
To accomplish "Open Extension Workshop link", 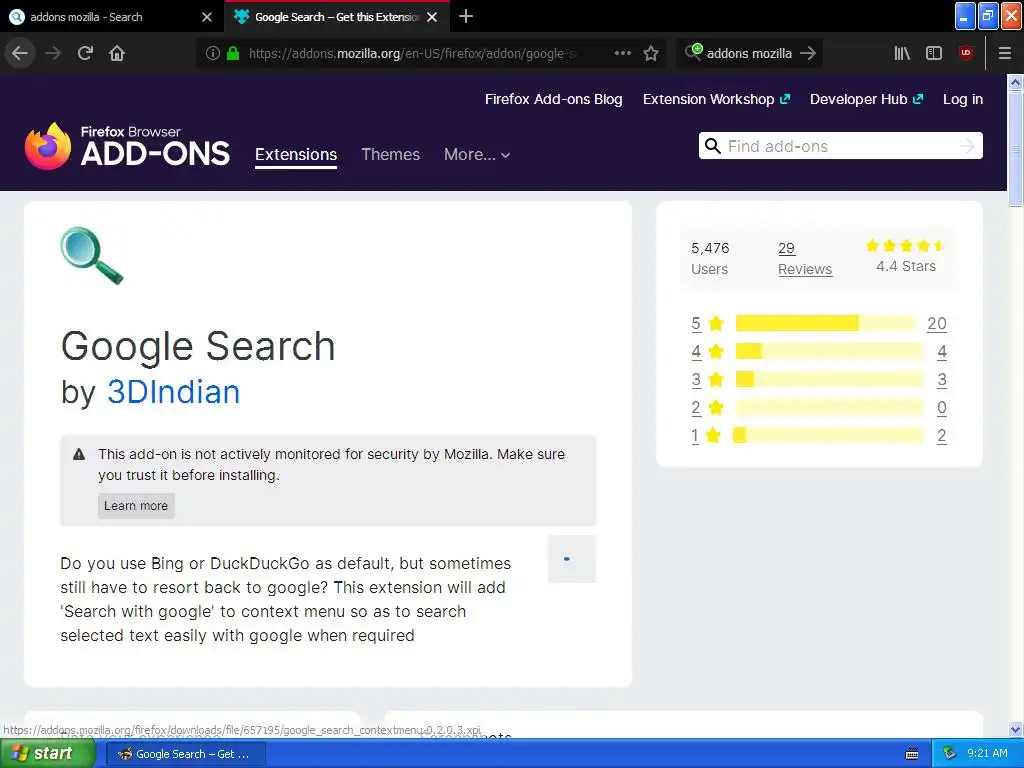I will [716, 99].
